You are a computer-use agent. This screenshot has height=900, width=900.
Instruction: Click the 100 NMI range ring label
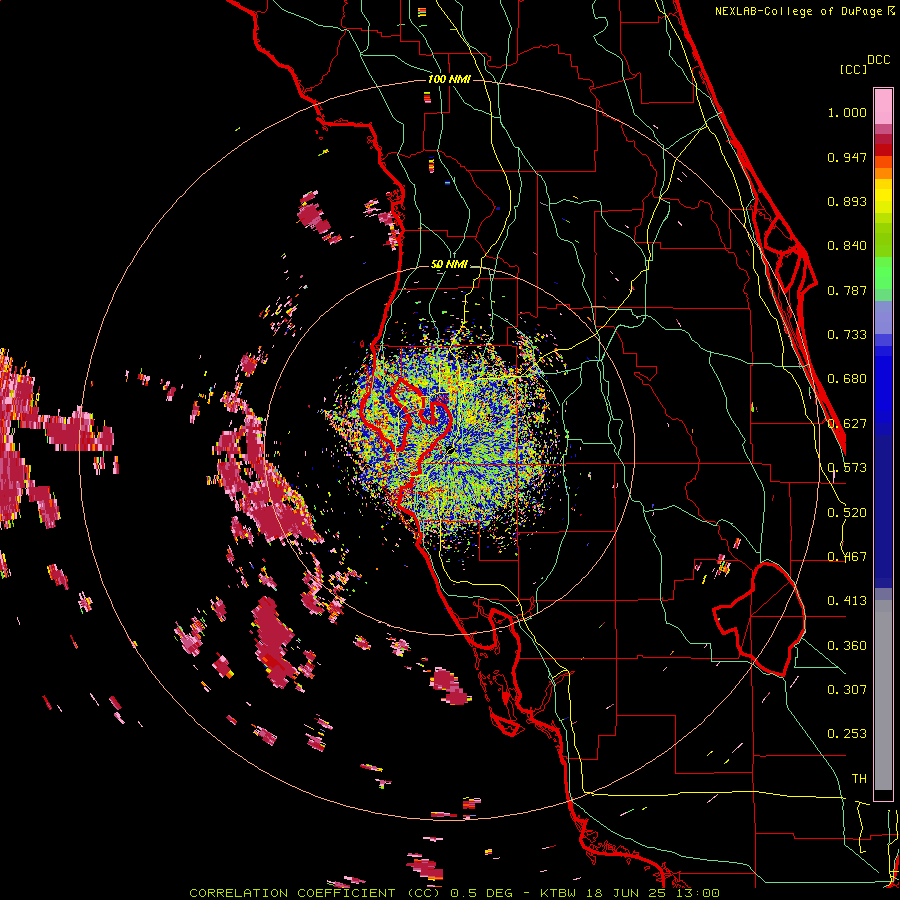coord(449,79)
